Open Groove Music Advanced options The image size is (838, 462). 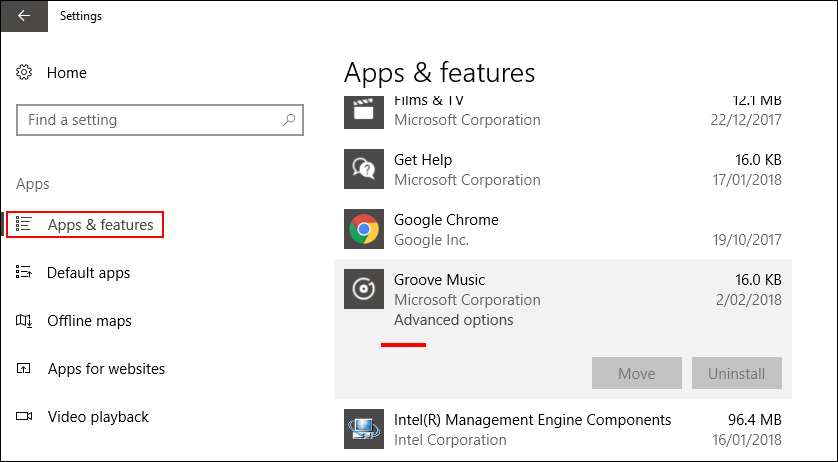454,320
